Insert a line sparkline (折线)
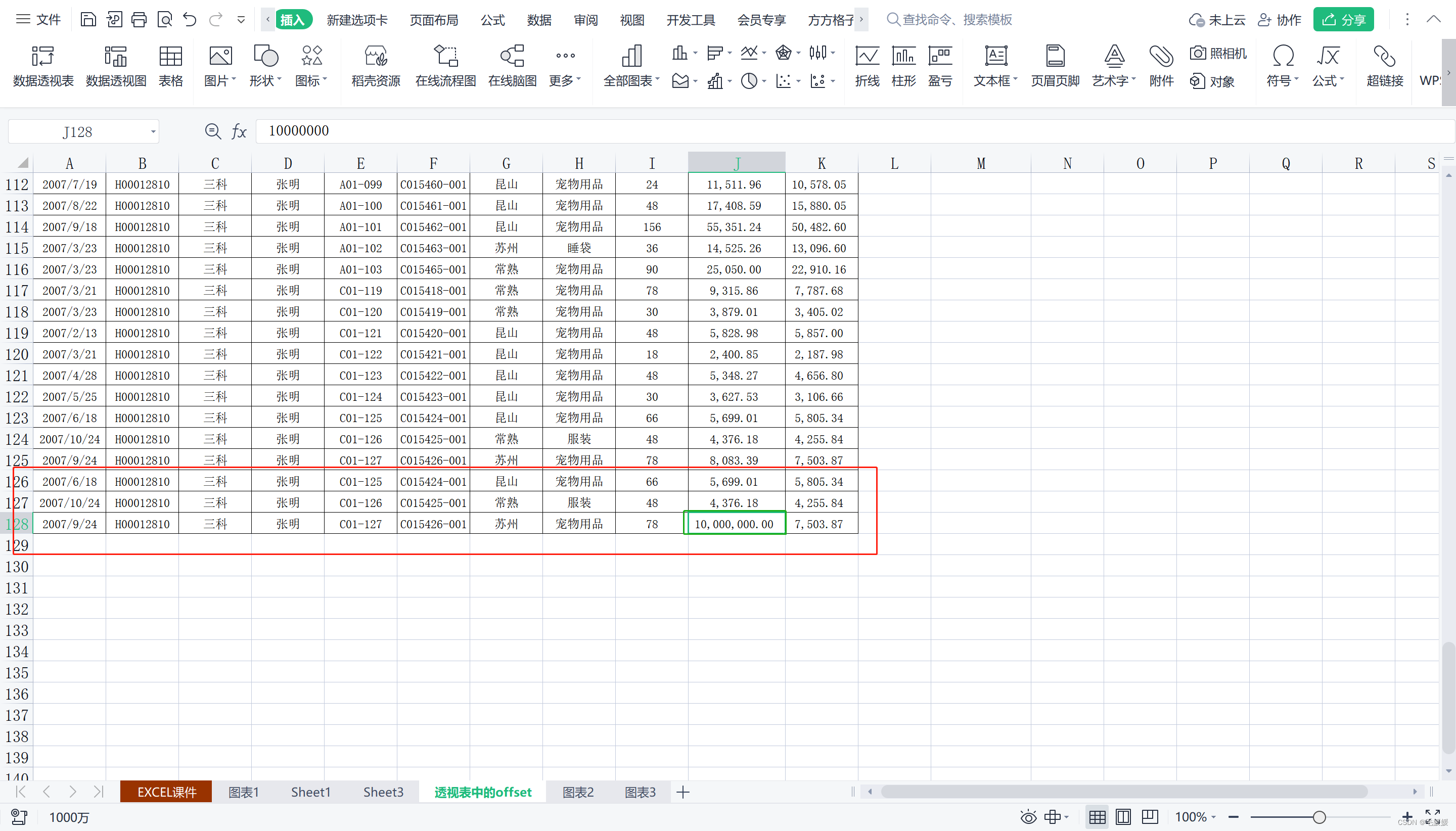Viewport: 1456px width, 831px height. [867, 66]
